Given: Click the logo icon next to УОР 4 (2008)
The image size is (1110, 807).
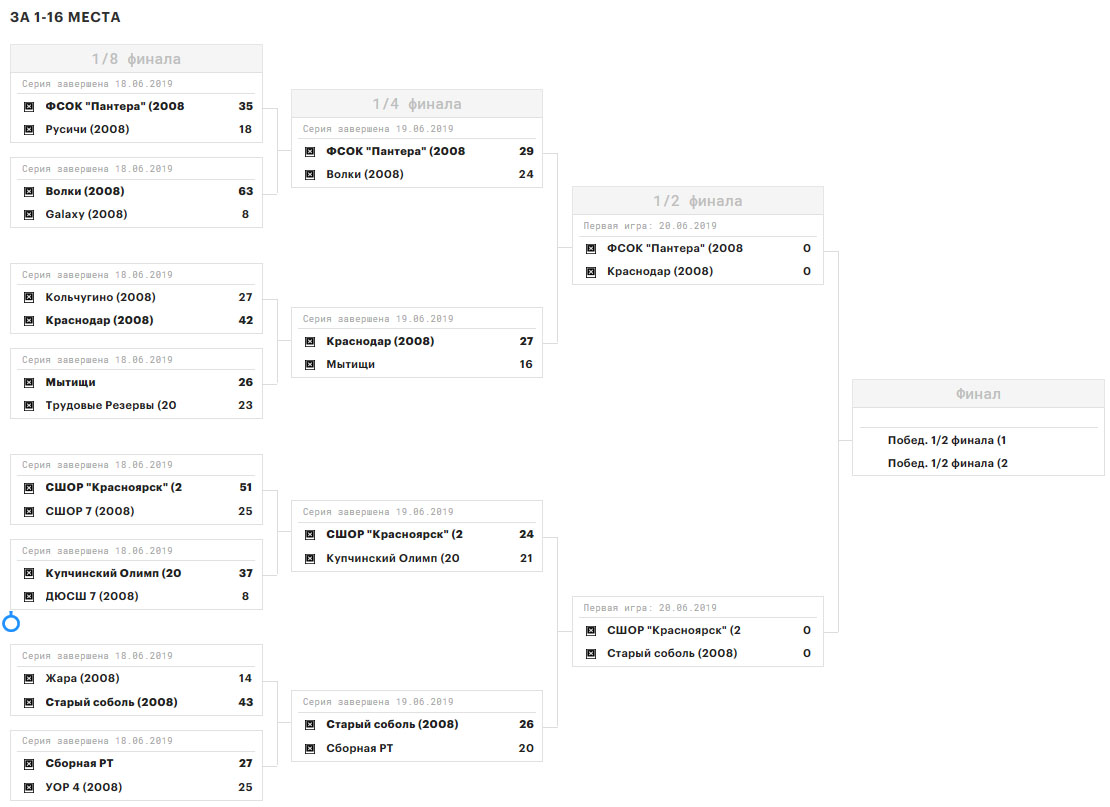Looking at the screenshot, I should click(29, 787).
